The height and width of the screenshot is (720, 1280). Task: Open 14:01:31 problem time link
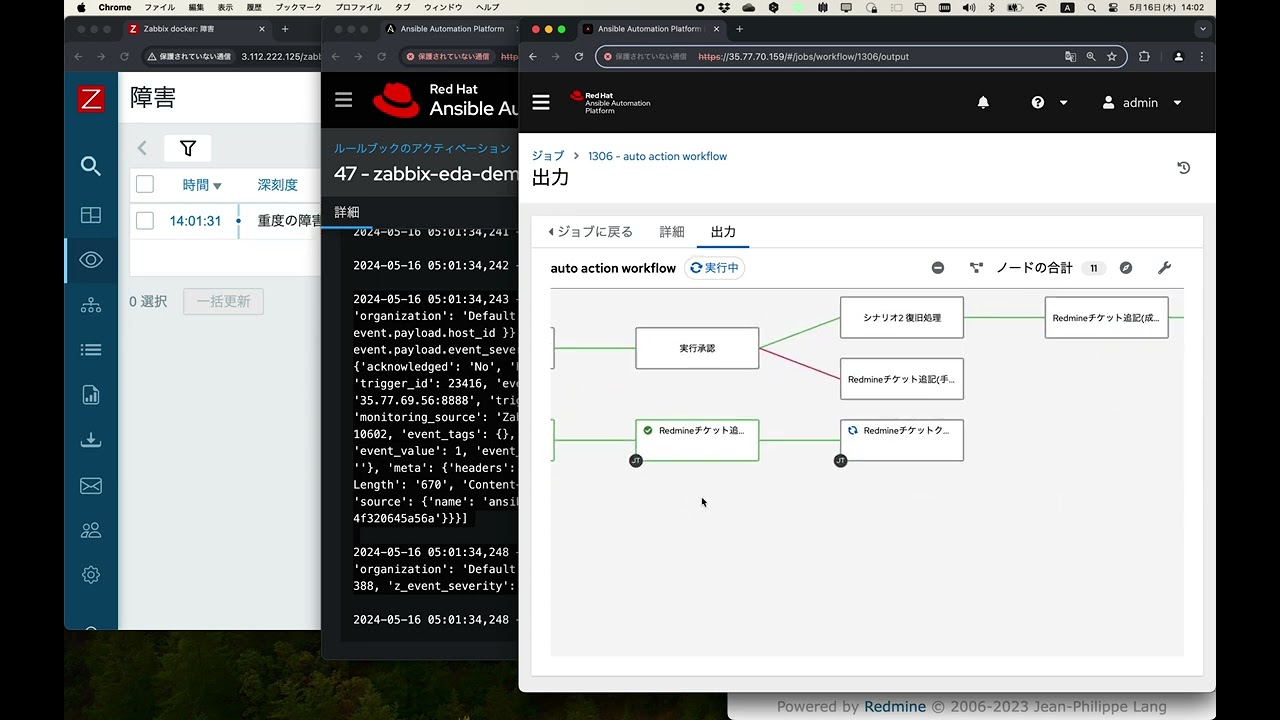(x=195, y=221)
